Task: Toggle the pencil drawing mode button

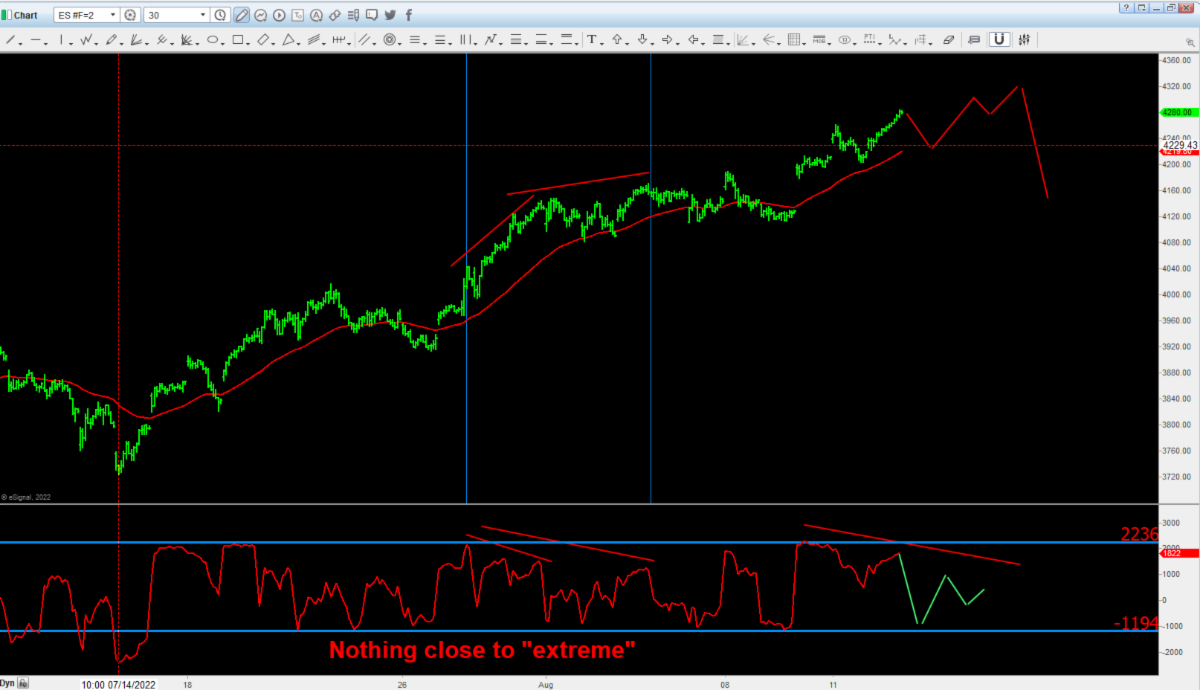Action: (241, 15)
